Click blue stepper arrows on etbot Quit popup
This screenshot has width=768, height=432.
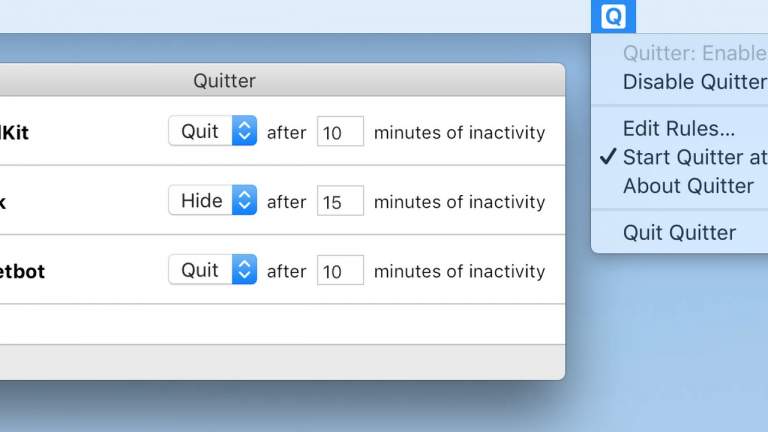click(x=244, y=270)
